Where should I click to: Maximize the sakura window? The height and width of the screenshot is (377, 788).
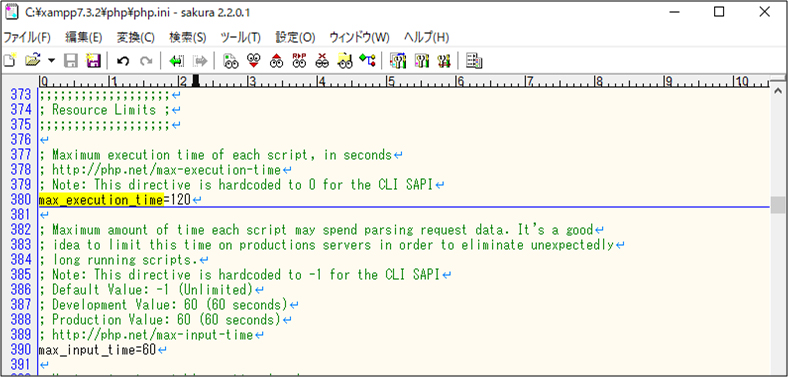click(719, 12)
